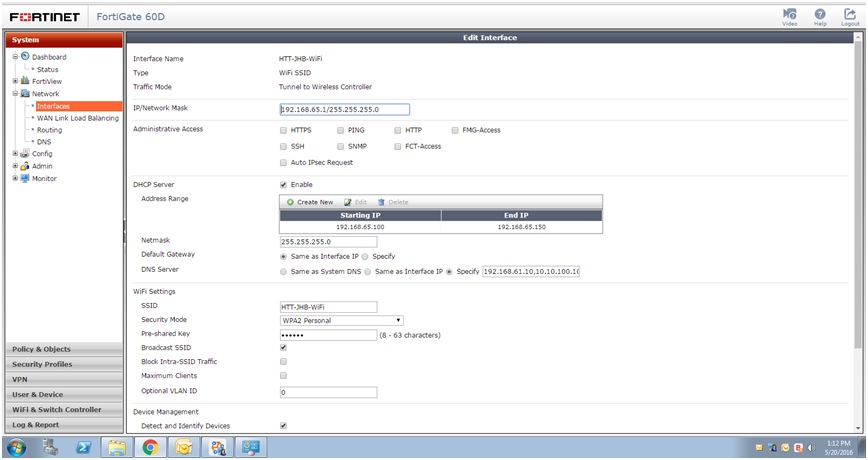Image resolution: width=868 pixels, height=460 pixels.
Task: Enable Maximum Clients checkbox
Action: click(283, 375)
